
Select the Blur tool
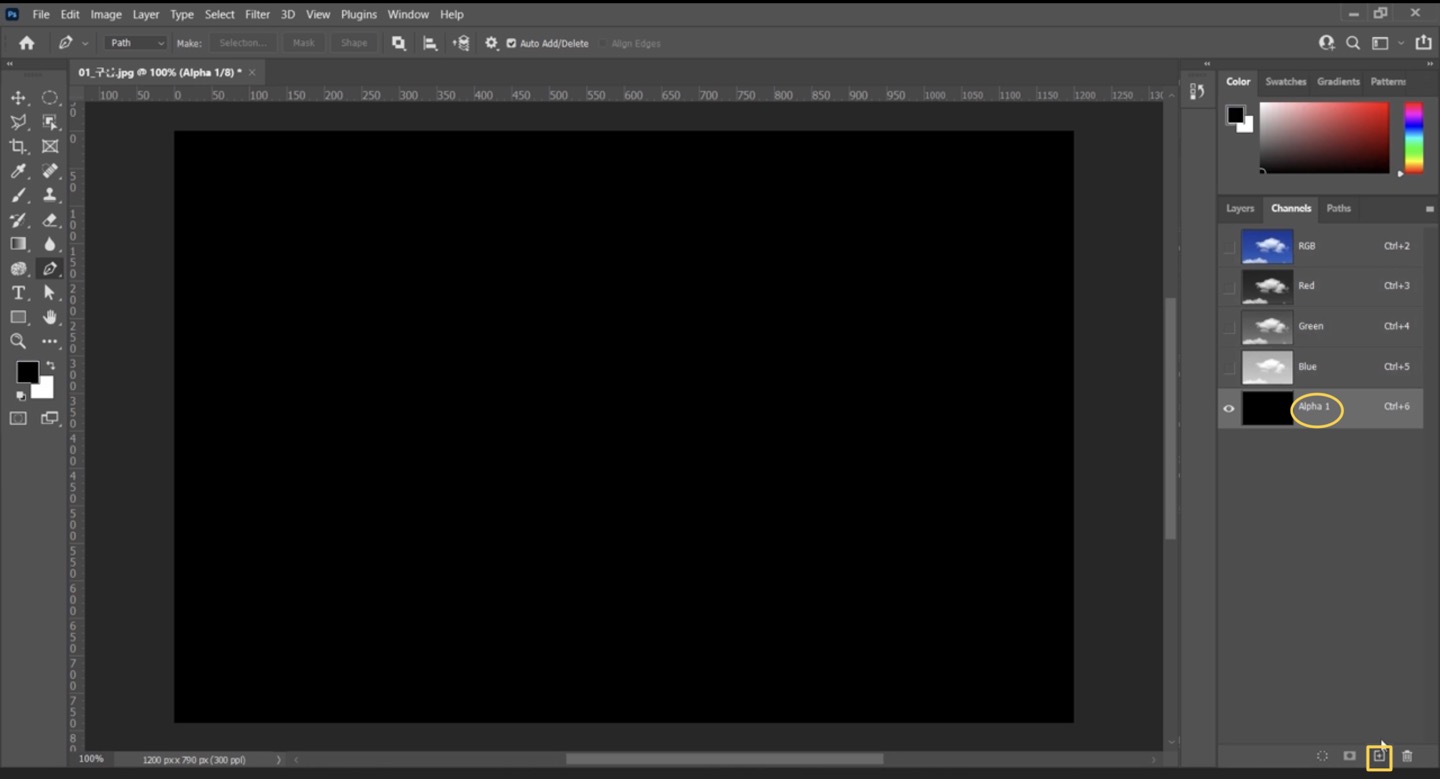[50, 244]
